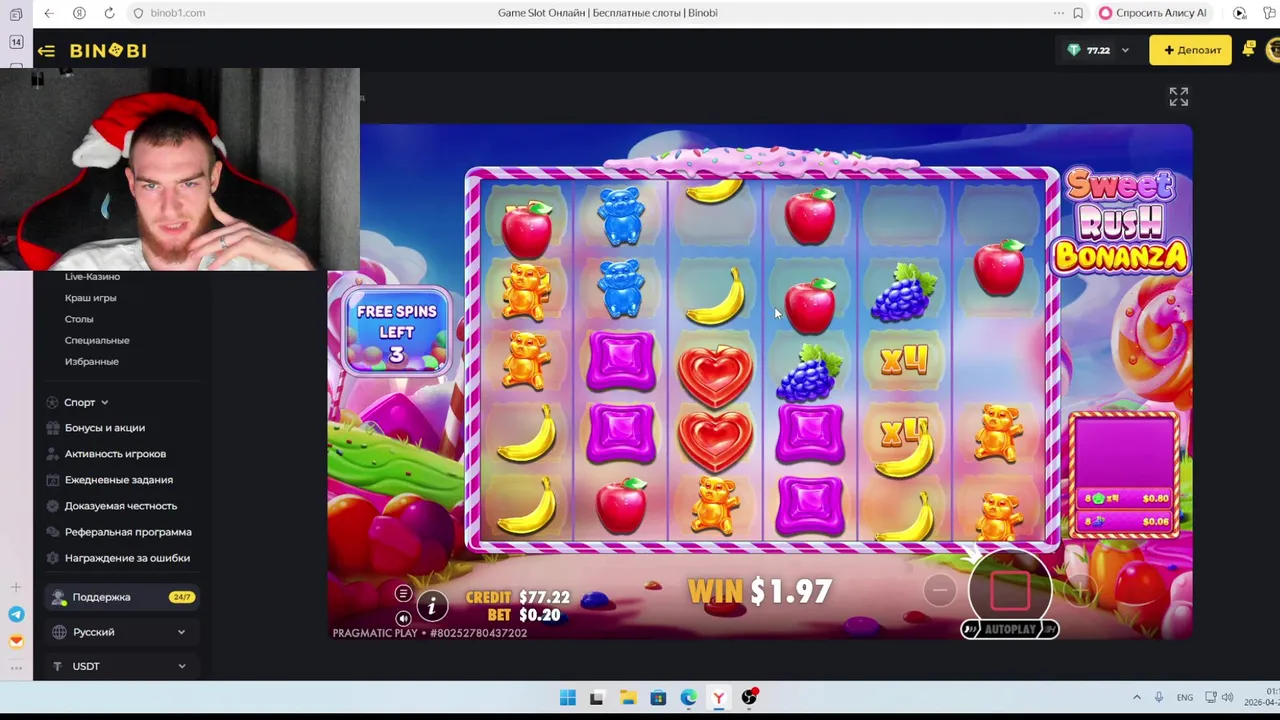
Task: Reload the page with the refresh icon
Action: [110, 13]
